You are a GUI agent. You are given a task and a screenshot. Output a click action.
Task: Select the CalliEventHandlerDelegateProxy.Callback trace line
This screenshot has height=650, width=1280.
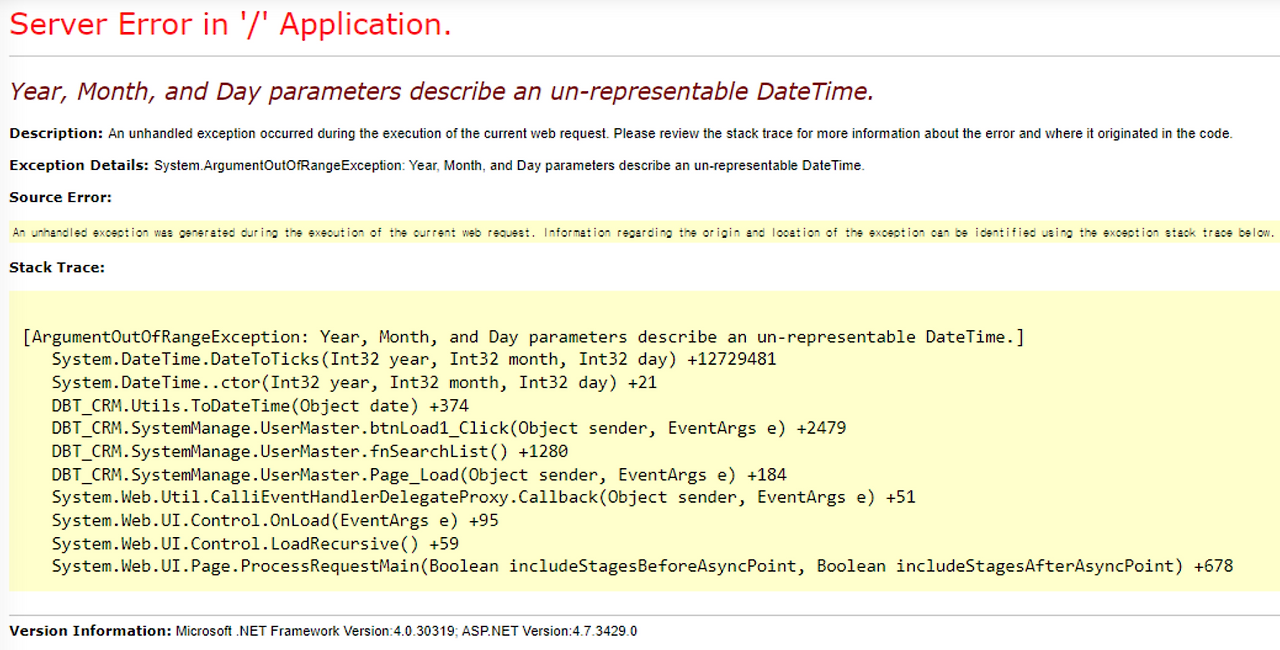(483, 497)
